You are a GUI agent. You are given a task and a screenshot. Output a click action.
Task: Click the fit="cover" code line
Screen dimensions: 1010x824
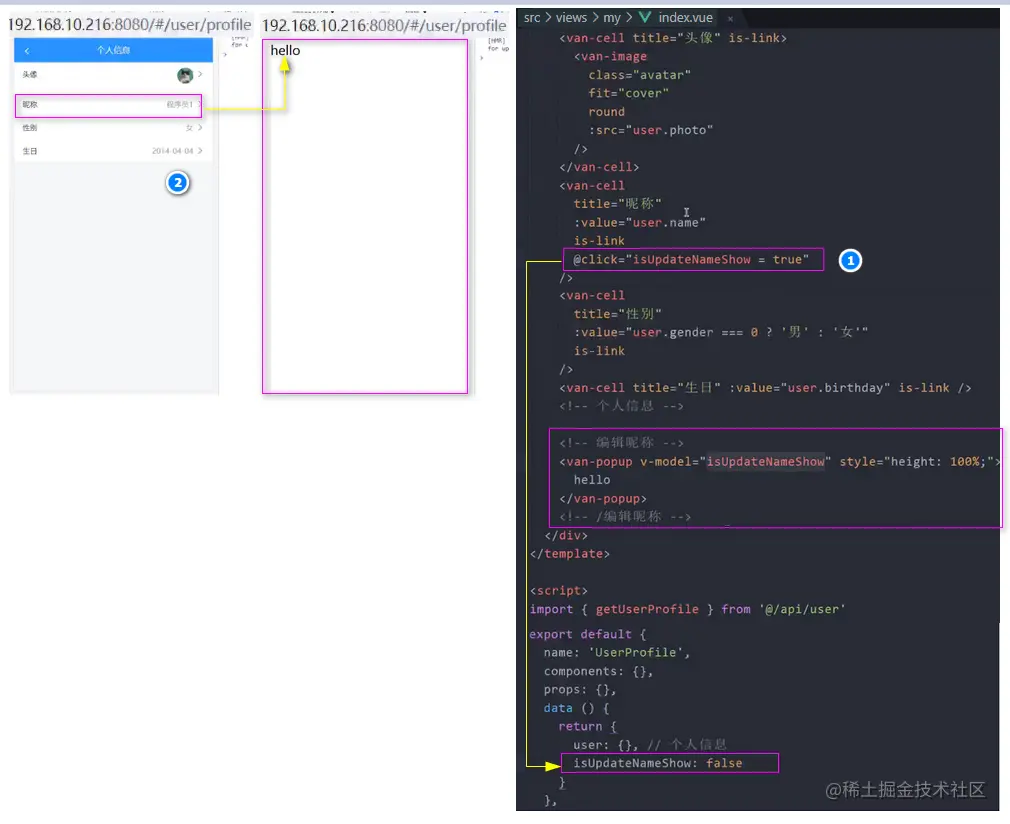(628, 93)
